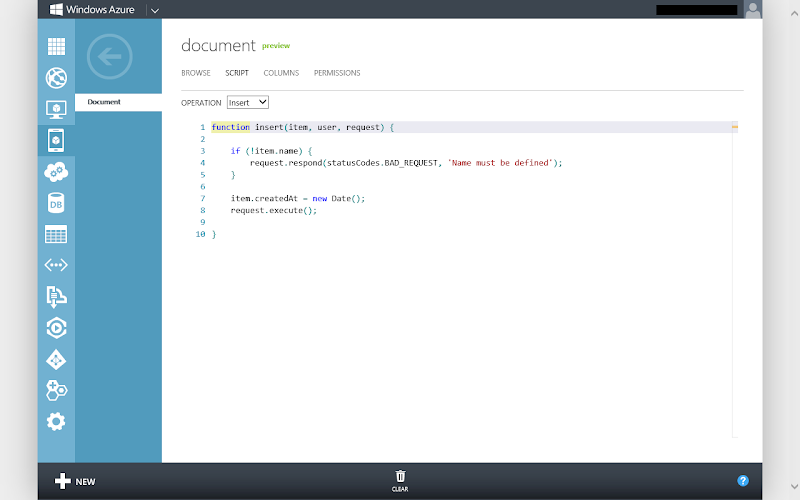Viewport: 800px width, 500px height.
Task: Click the 'request.execute();' line
Action: pos(273,210)
